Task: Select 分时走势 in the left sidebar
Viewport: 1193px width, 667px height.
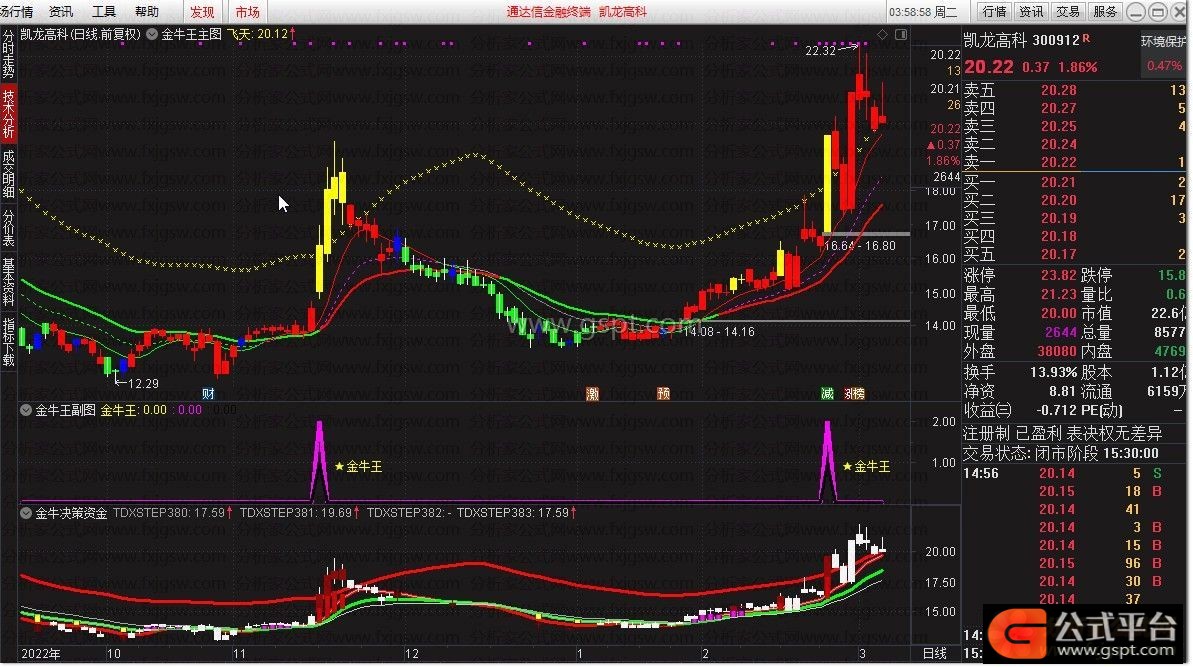Action: click(8, 54)
